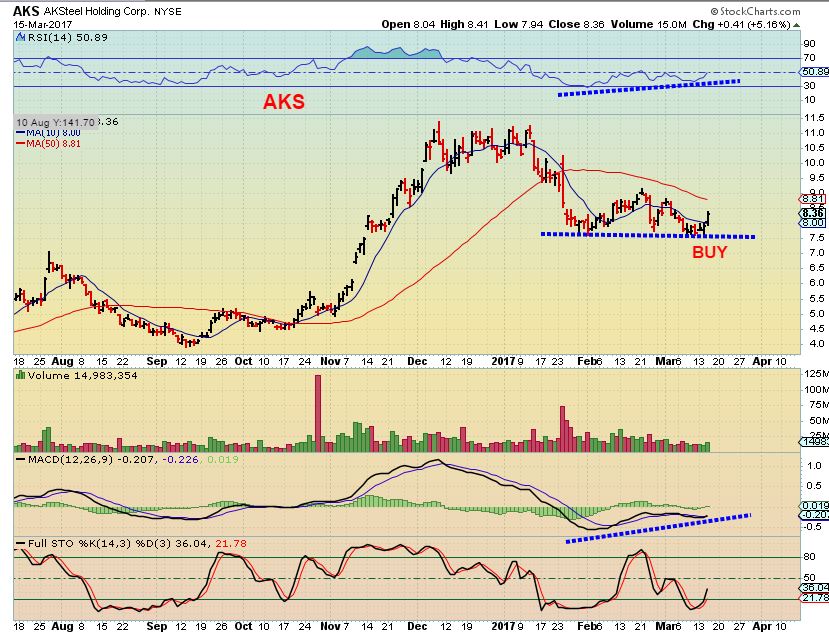Click the 50.89 RSI value tag
This screenshot has height=634, width=829.
815,71
